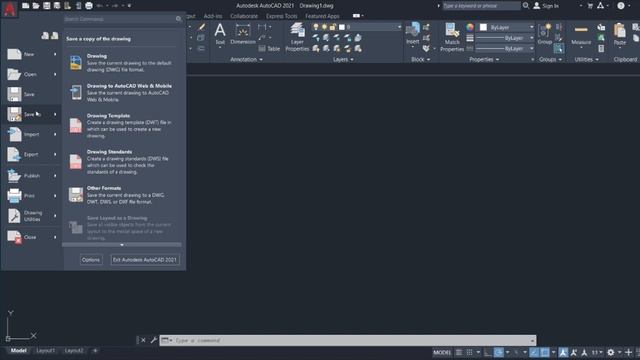640x360 pixels.
Task: Click the scroll-down arrow in save options list
Action: pos(122,245)
